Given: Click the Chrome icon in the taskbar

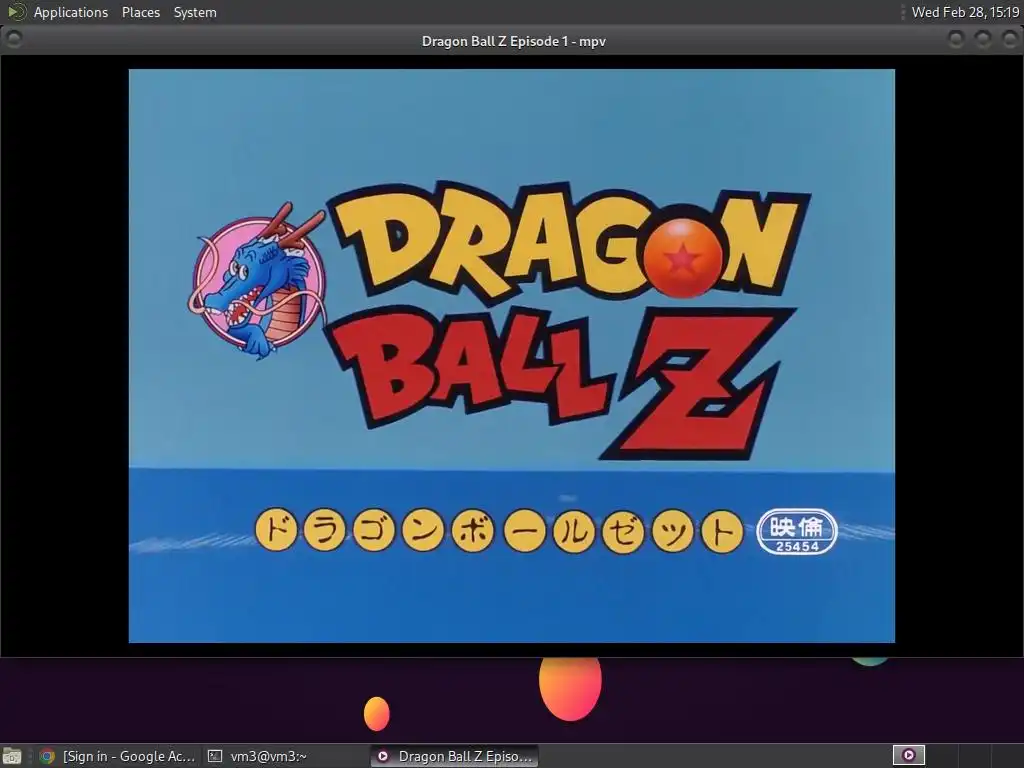Looking at the screenshot, I should coord(47,756).
